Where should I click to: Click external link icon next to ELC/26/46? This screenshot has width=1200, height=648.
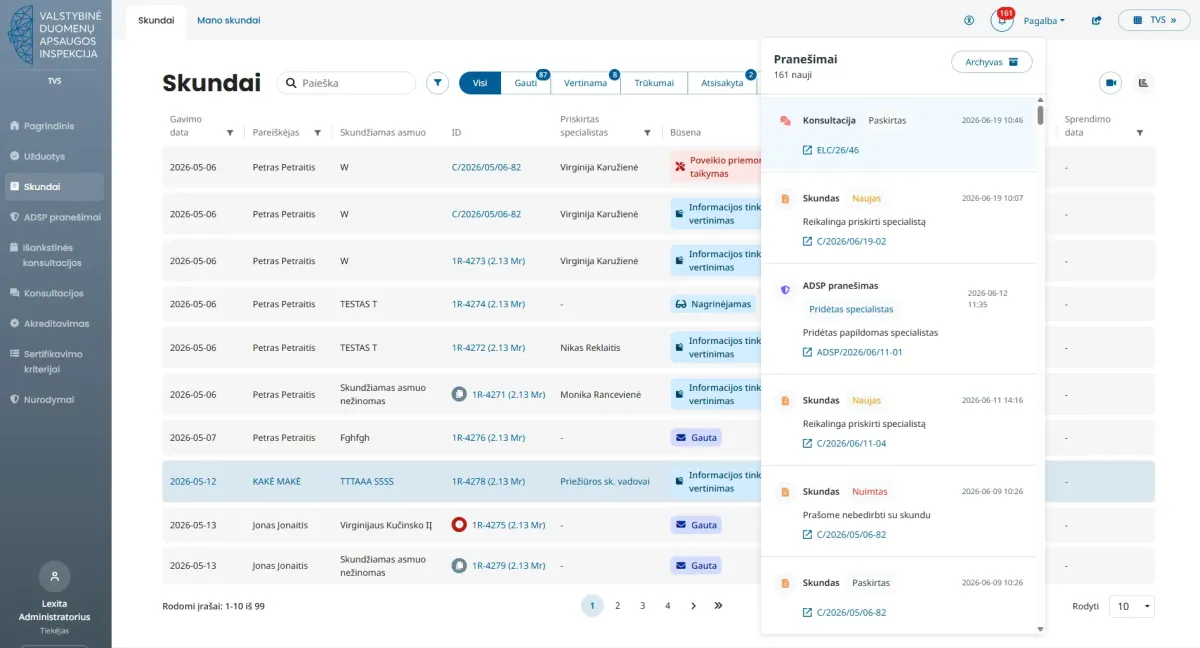coord(808,150)
